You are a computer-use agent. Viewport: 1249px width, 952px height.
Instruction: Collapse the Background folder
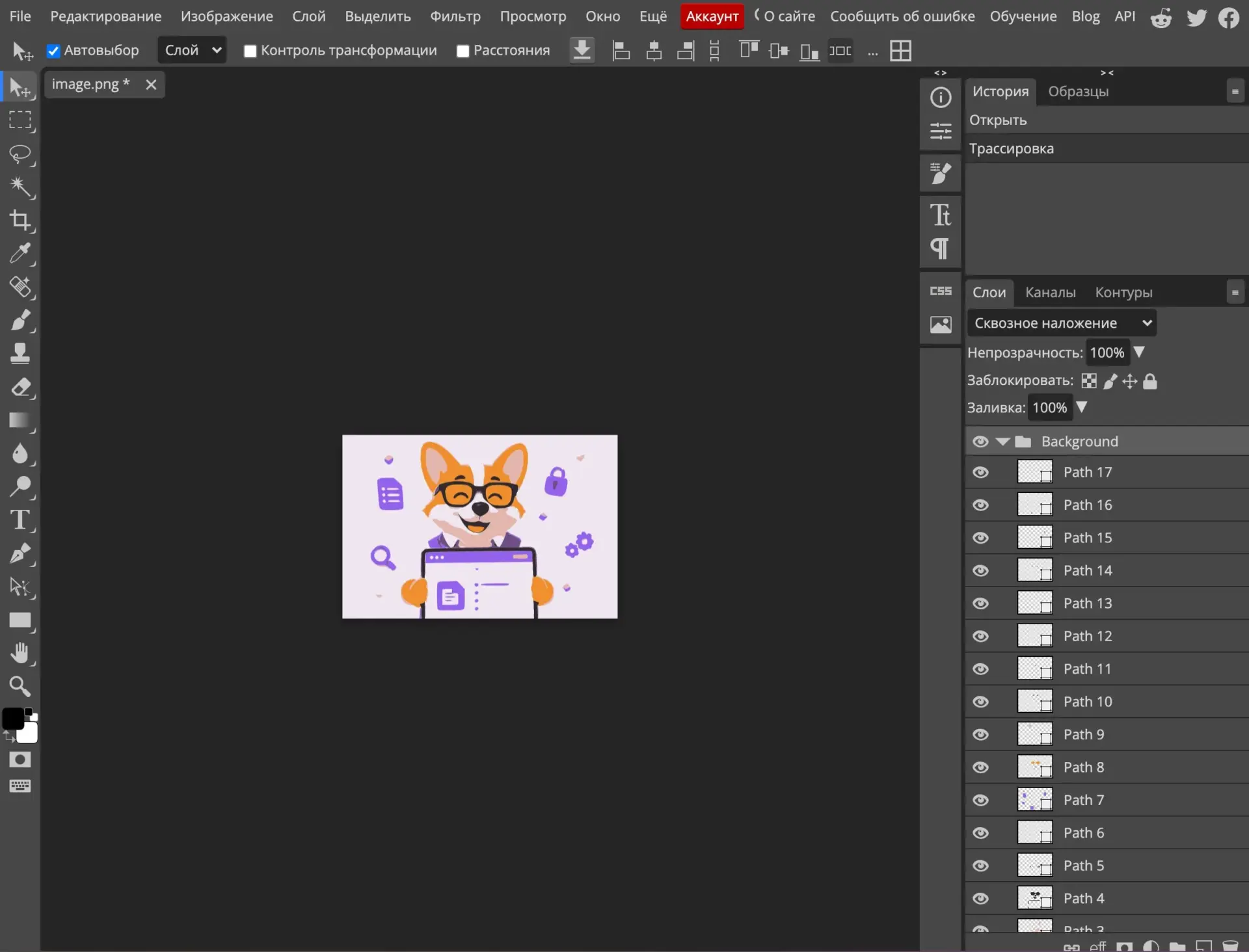coord(1003,442)
